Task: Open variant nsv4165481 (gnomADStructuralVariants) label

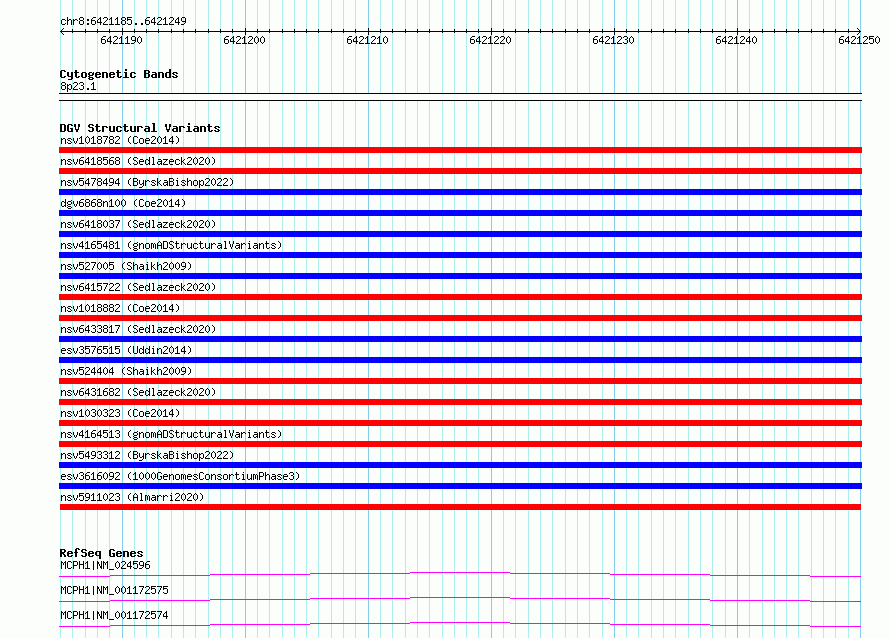Action: pyautogui.click(x=171, y=245)
